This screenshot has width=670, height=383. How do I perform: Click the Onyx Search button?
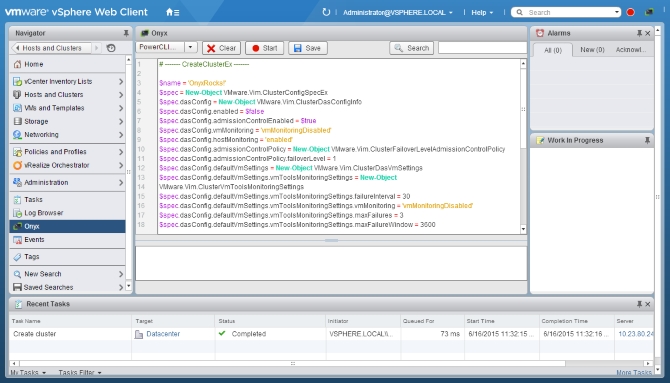411,48
